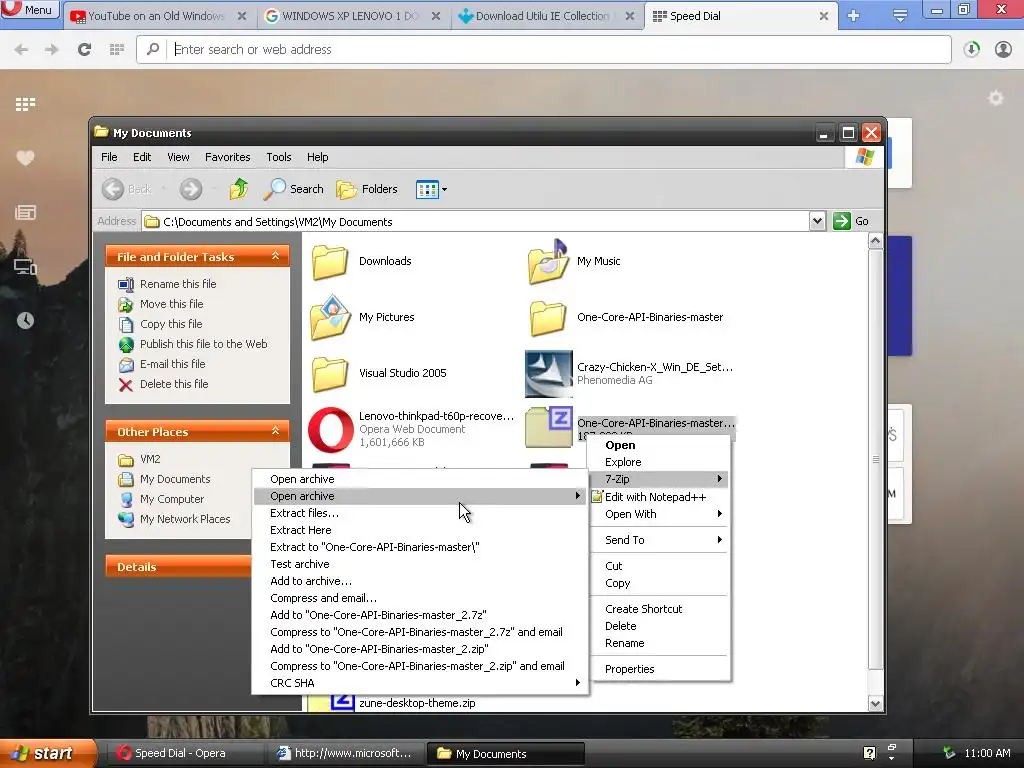This screenshot has width=1024, height=768.
Task: Expand CRC SHA submenu
Action: pyautogui.click(x=420, y=683)
